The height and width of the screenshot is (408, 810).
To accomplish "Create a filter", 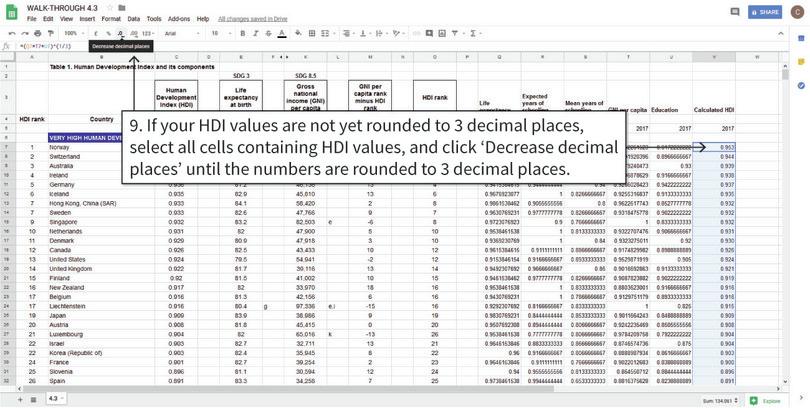I will (456, 33).
